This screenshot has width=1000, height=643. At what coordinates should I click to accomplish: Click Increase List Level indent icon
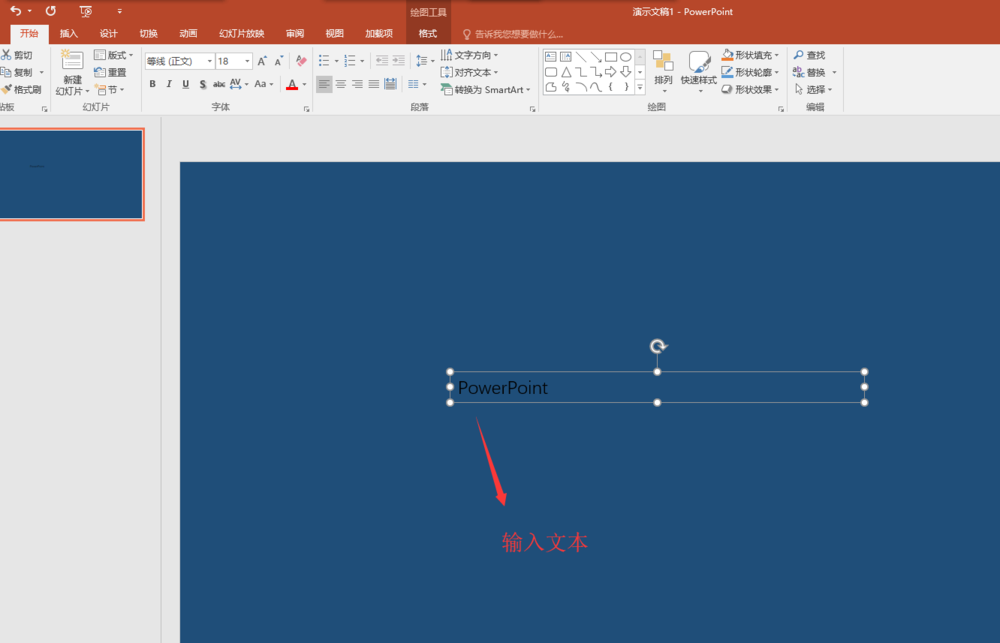click(x=399, y=61)
